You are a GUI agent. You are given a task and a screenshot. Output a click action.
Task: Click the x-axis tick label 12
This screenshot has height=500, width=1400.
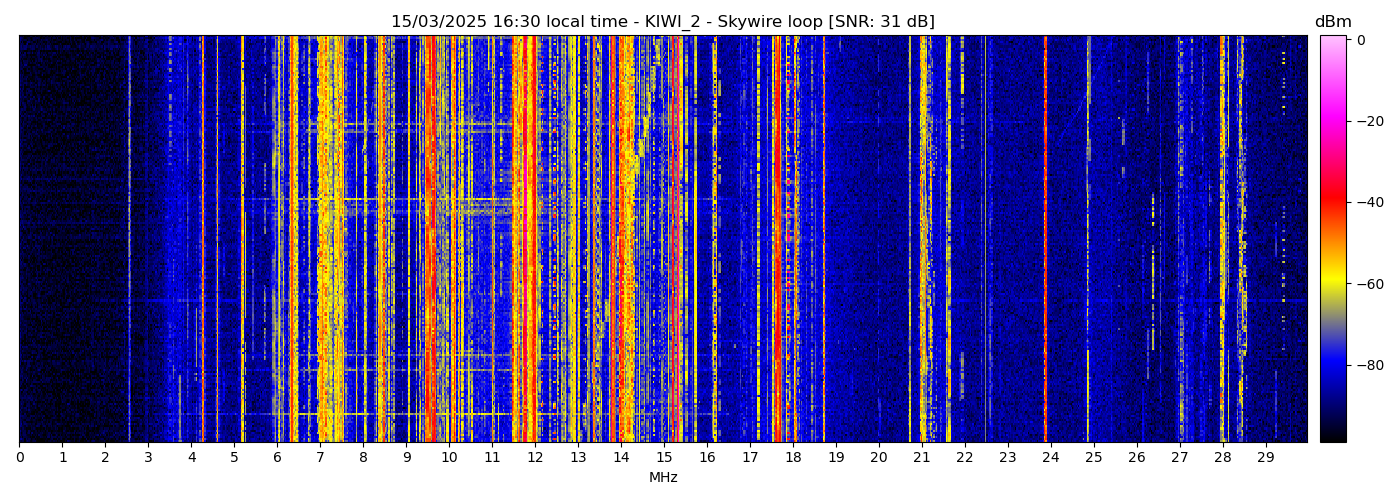click(535, 458)
